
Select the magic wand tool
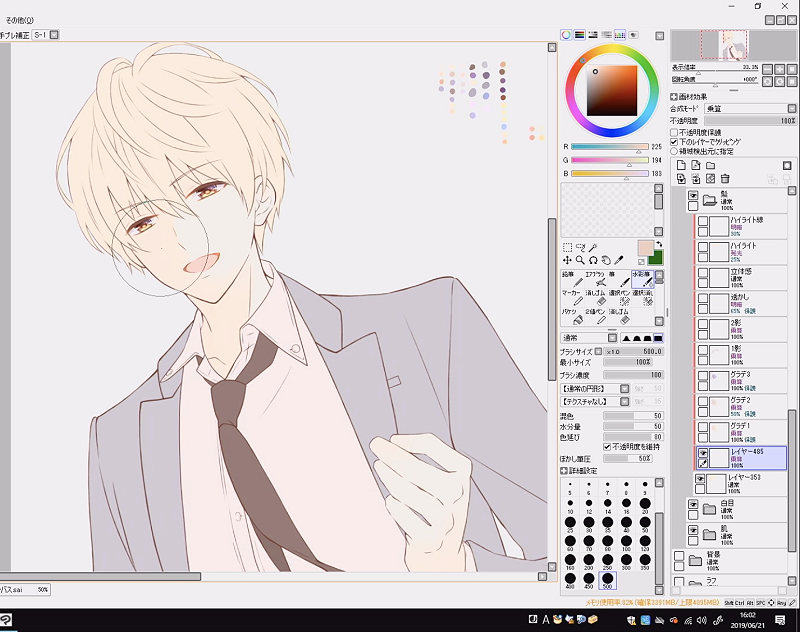click(x=593, y=247)
